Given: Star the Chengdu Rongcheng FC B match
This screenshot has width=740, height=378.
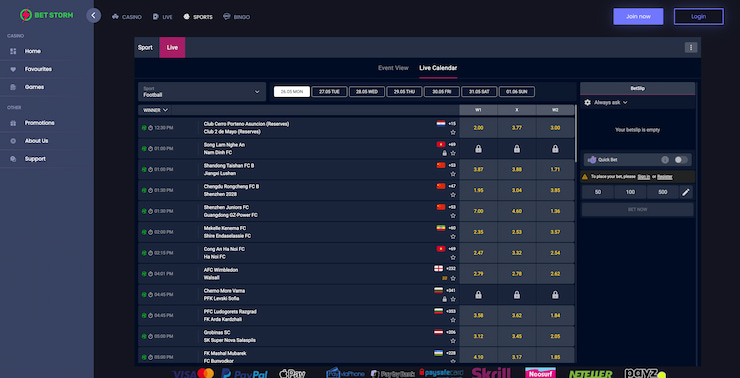Looking at the screenshot, I should coord(453,194).
